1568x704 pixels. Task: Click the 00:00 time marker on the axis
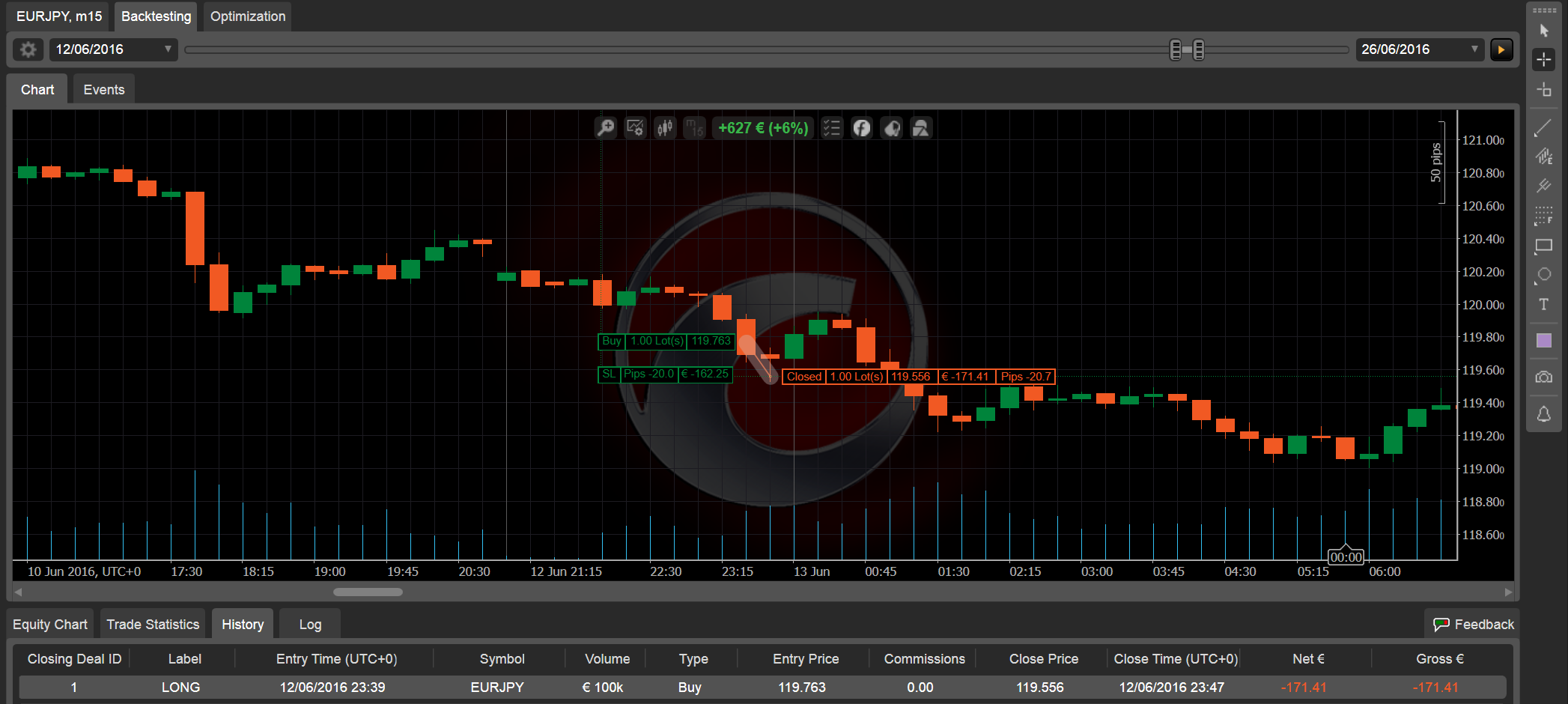tap(1346, 557)
